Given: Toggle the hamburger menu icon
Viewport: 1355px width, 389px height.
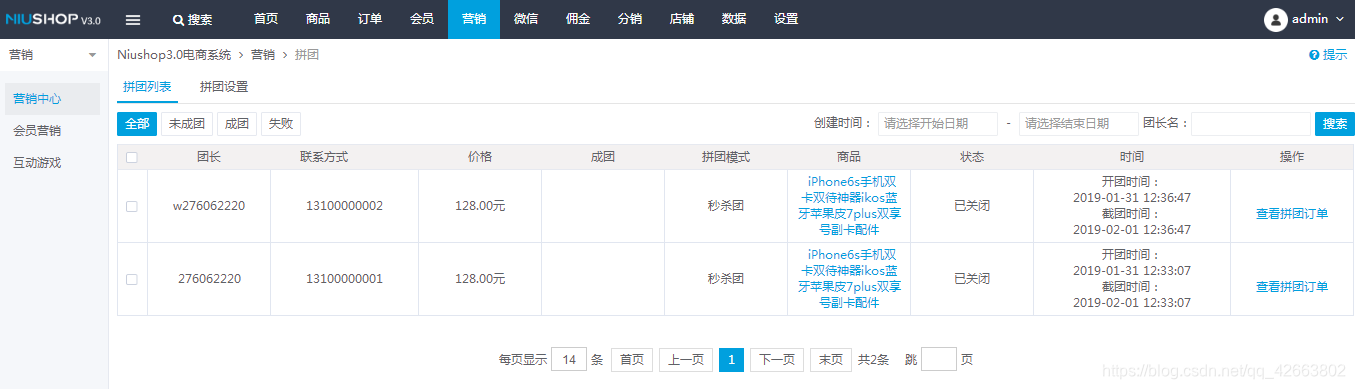Looking at the screenshot, I should pyautogui.click(x=133, y=19).
